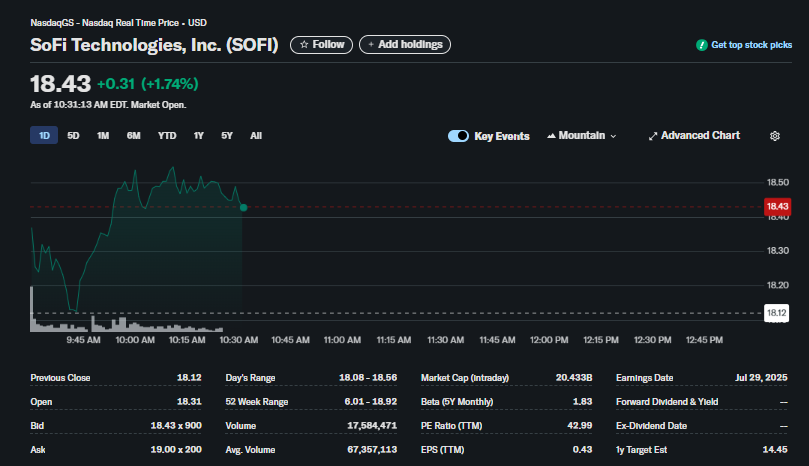Click the SoFi Technologies, Inc. (SOFI) heading
809x466 pixels.
(154, 45)
